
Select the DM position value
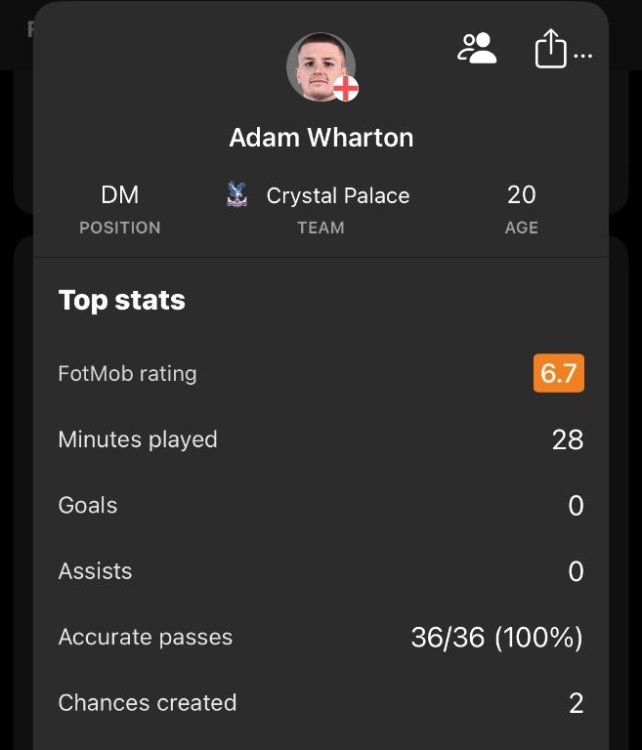[x=120, y=195]
